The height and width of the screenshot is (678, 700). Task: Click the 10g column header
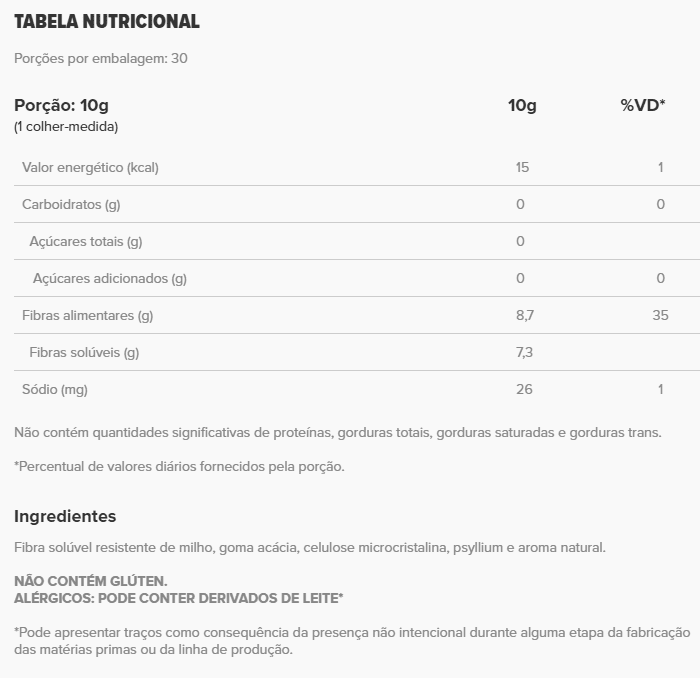click(522, 105)
